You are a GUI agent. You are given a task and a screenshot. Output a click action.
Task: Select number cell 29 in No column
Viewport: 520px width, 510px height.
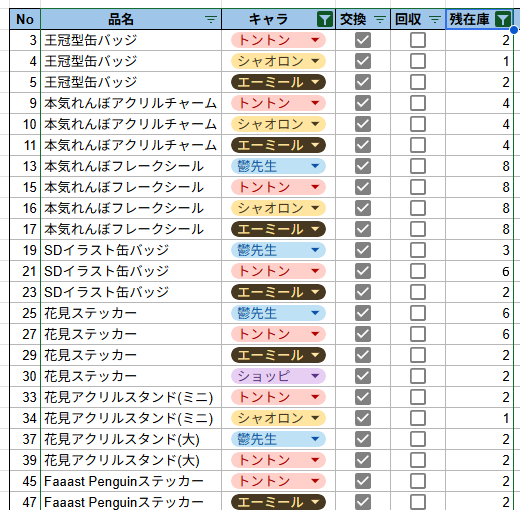click(25, 355)
